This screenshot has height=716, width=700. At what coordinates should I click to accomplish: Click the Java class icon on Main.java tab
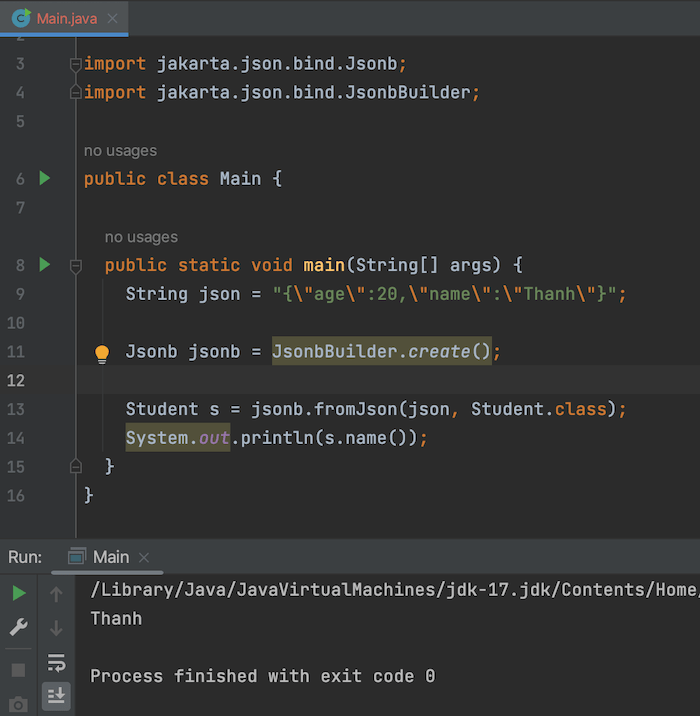click(x=21, y=18)
